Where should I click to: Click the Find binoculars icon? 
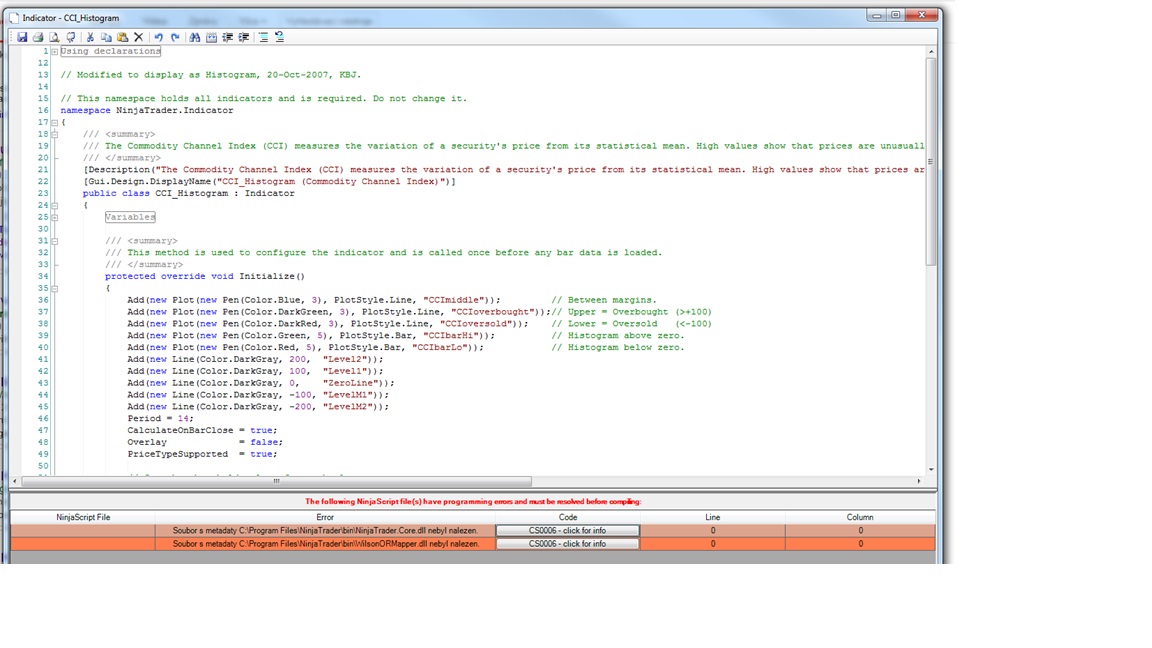click(195, 37)
